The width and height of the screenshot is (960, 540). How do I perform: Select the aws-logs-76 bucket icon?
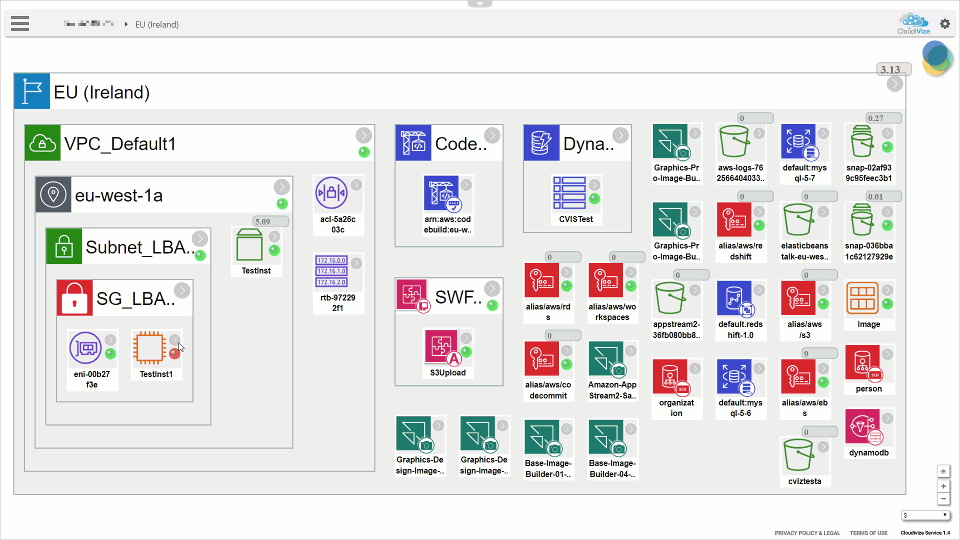click(734, 141)
